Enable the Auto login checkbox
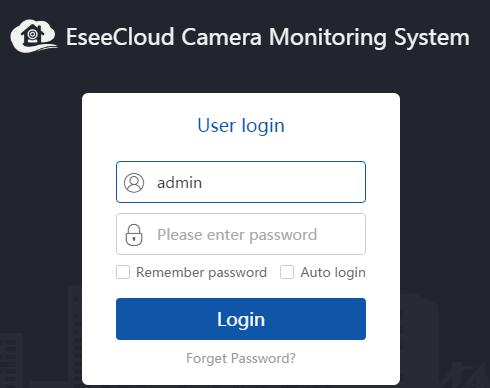 287,272
